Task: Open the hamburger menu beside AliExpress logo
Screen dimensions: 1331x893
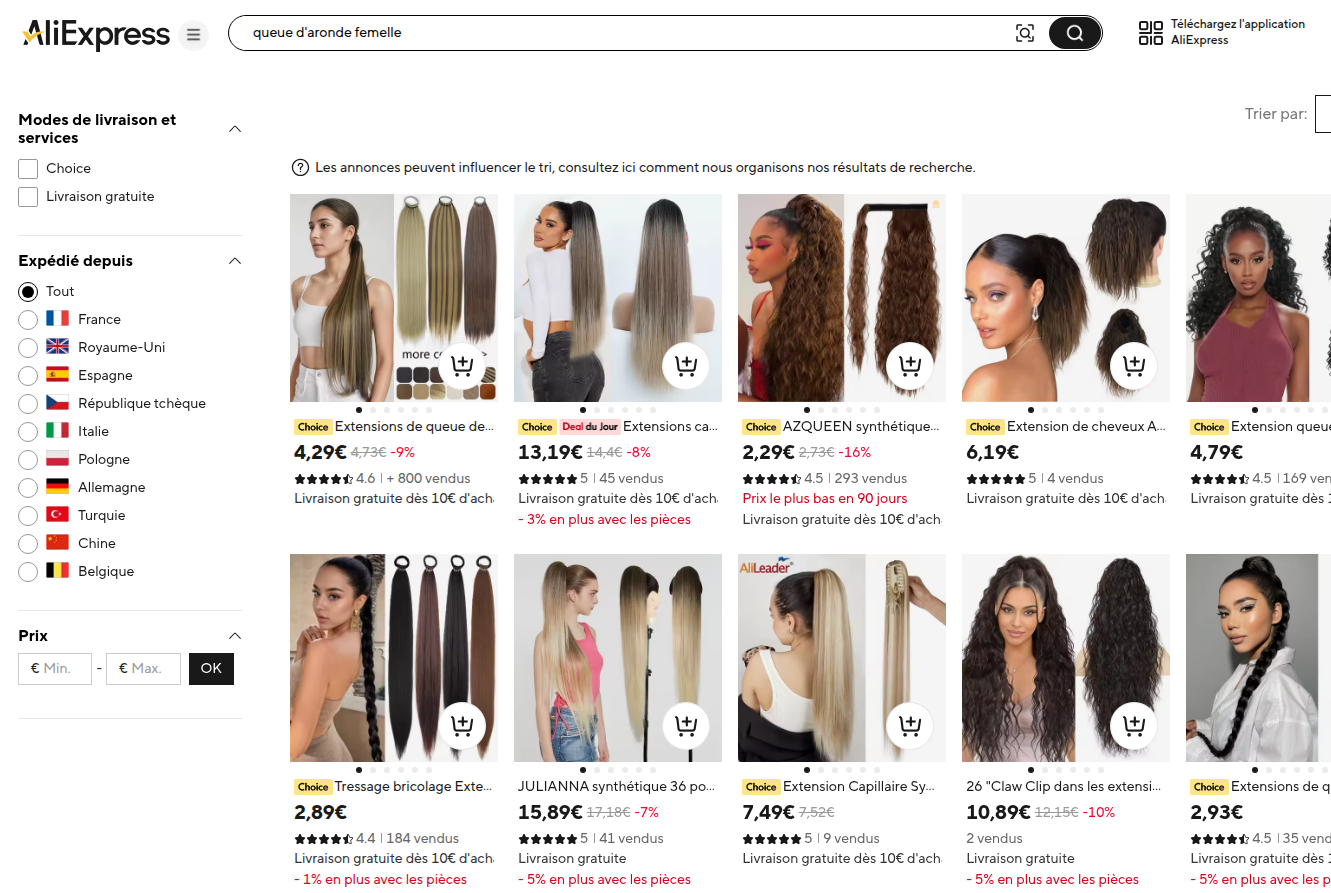Action: (x=193, y=35)
